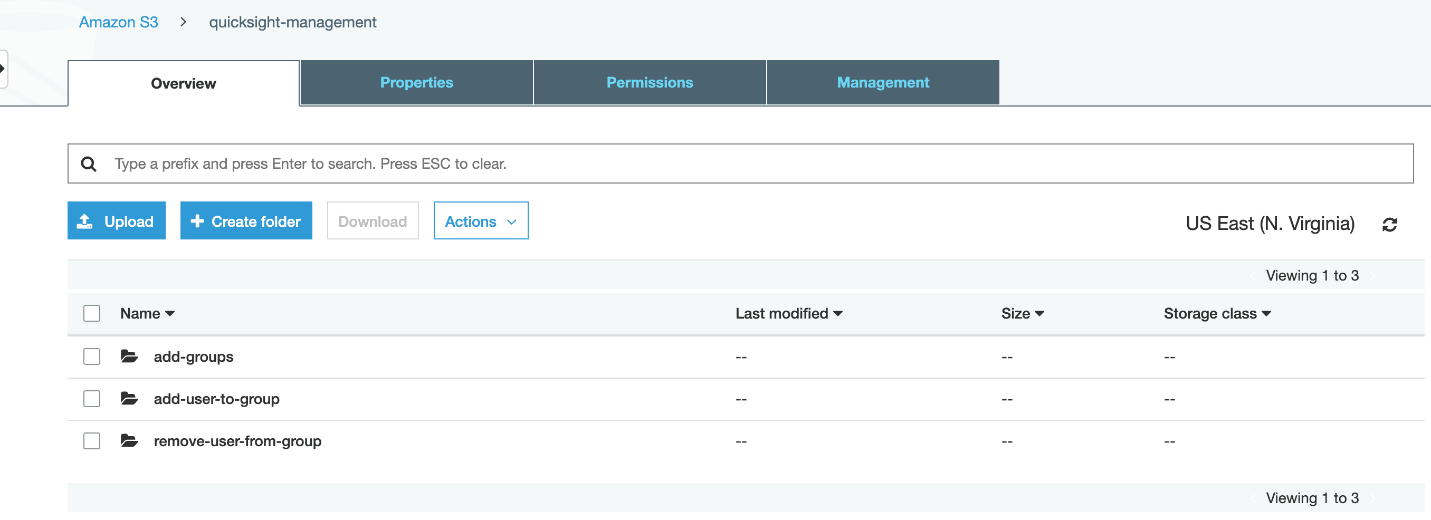Open the Actions dropdown
The image size is (1431, 520).
click(481, 221)
